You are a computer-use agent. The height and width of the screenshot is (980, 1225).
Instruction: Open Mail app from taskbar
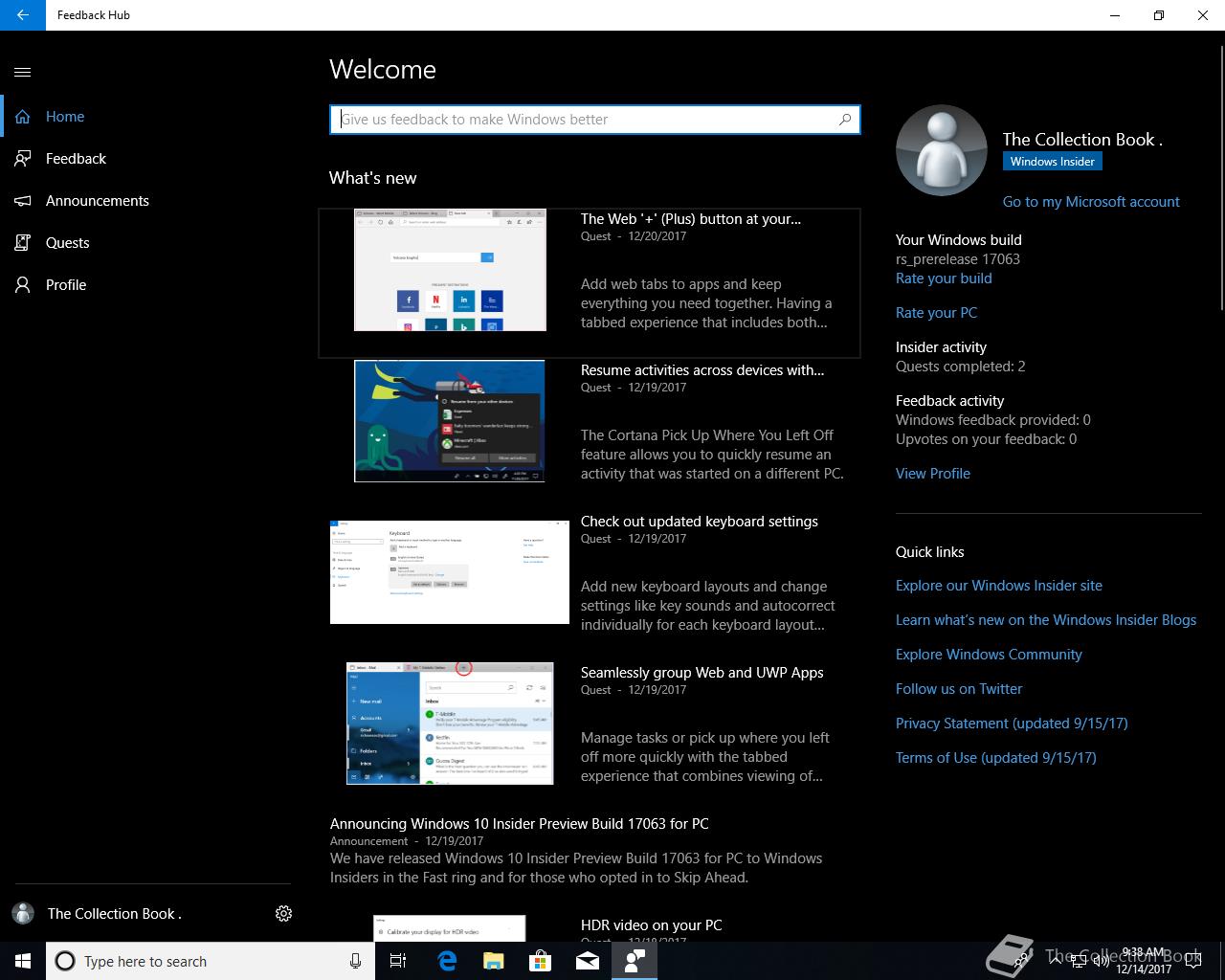click(588, 961)
